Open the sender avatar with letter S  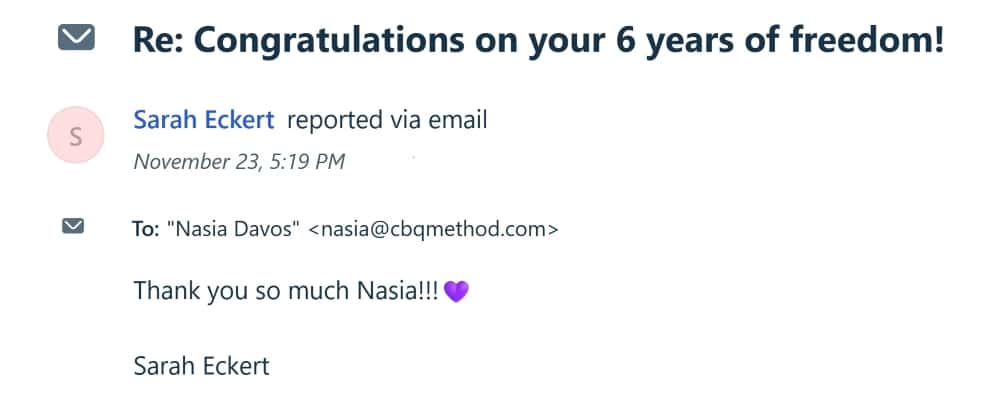(76, 138)
